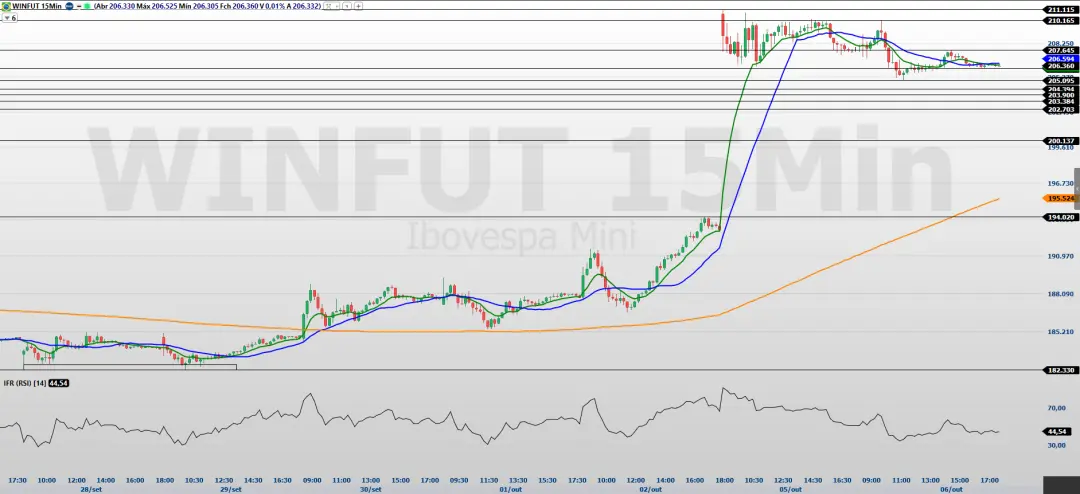Click the green square status indicator in header
The width and height of the screenshot is (1080, 494).
(x=87, y=6)
